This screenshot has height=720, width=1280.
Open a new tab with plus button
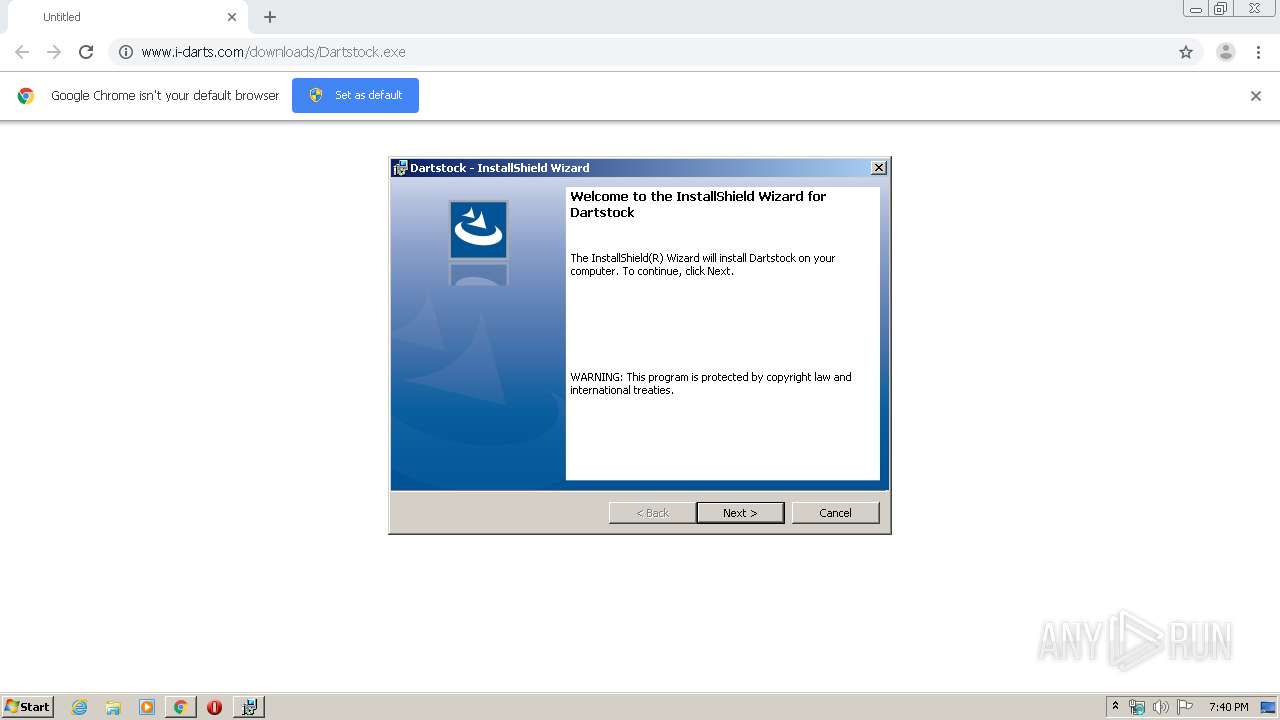pyautogui.click(x=270, y=17)
